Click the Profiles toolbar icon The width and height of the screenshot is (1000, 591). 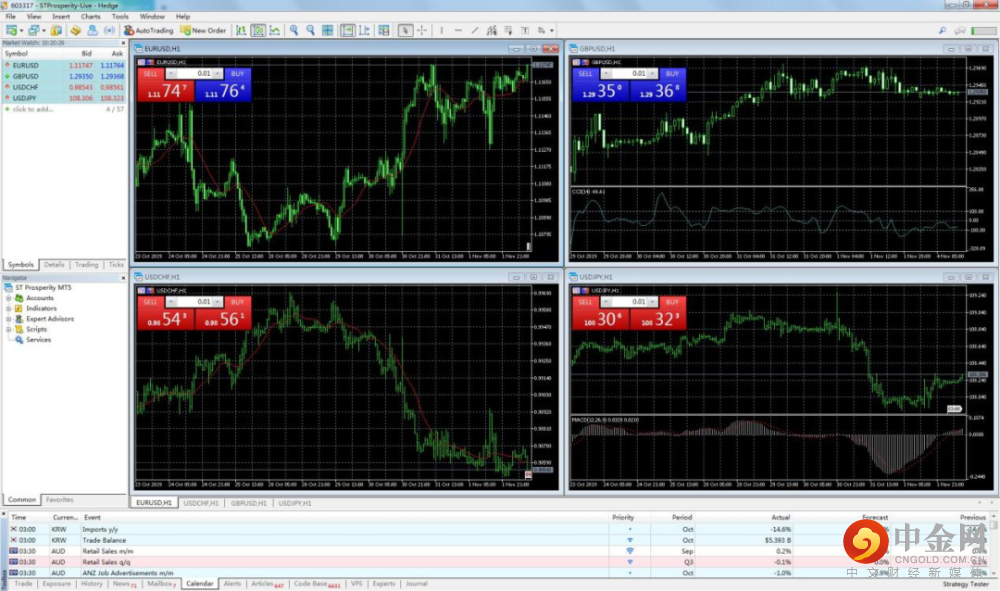tap(33, 30)
